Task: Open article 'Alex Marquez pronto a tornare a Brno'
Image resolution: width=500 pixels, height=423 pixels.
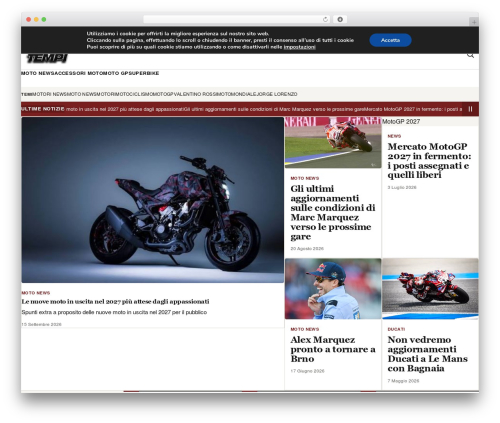Action: tap(333, 349)
